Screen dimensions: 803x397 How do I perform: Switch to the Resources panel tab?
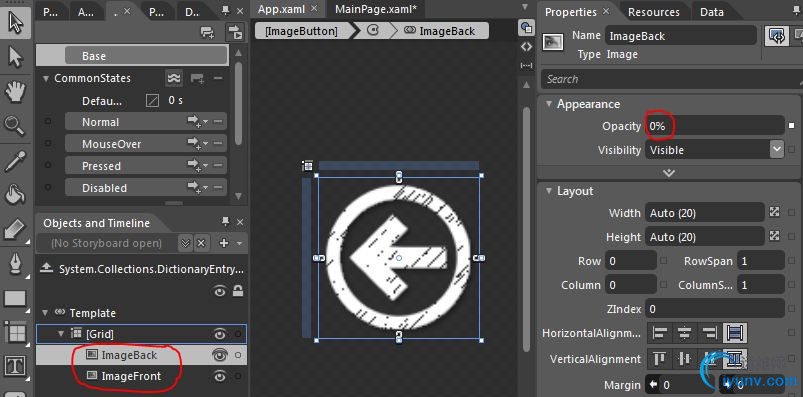[654, 12]
